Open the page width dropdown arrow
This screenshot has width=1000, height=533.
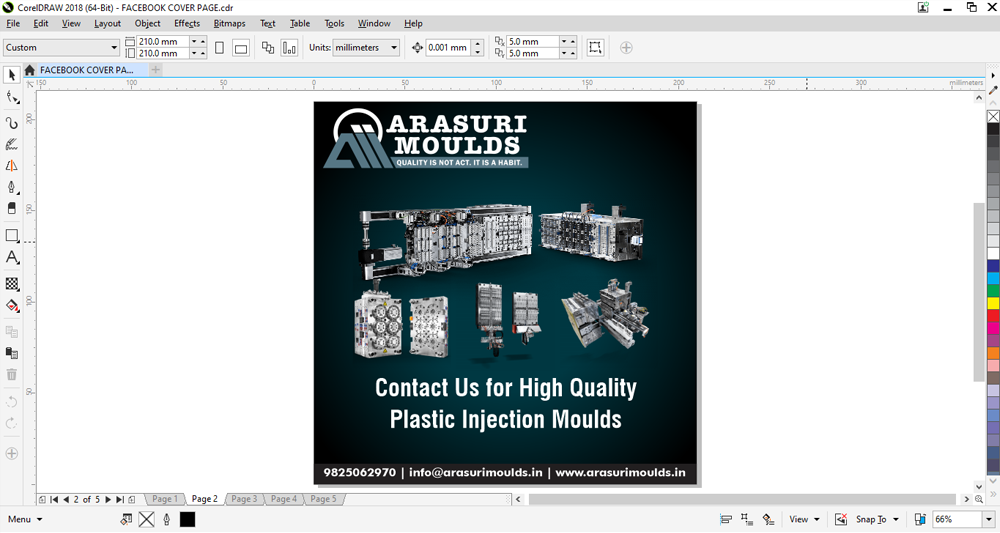(x=194, y=41)
